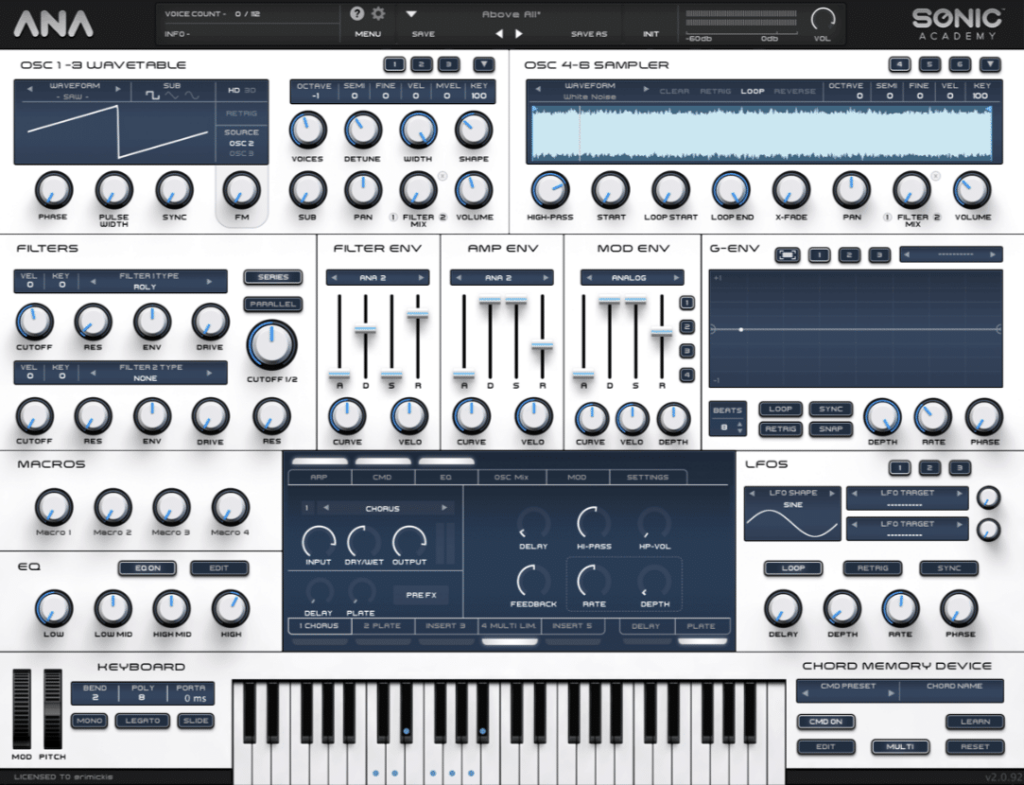Toggle Mono mode in the Keyboard section

[x=89, y=721]
